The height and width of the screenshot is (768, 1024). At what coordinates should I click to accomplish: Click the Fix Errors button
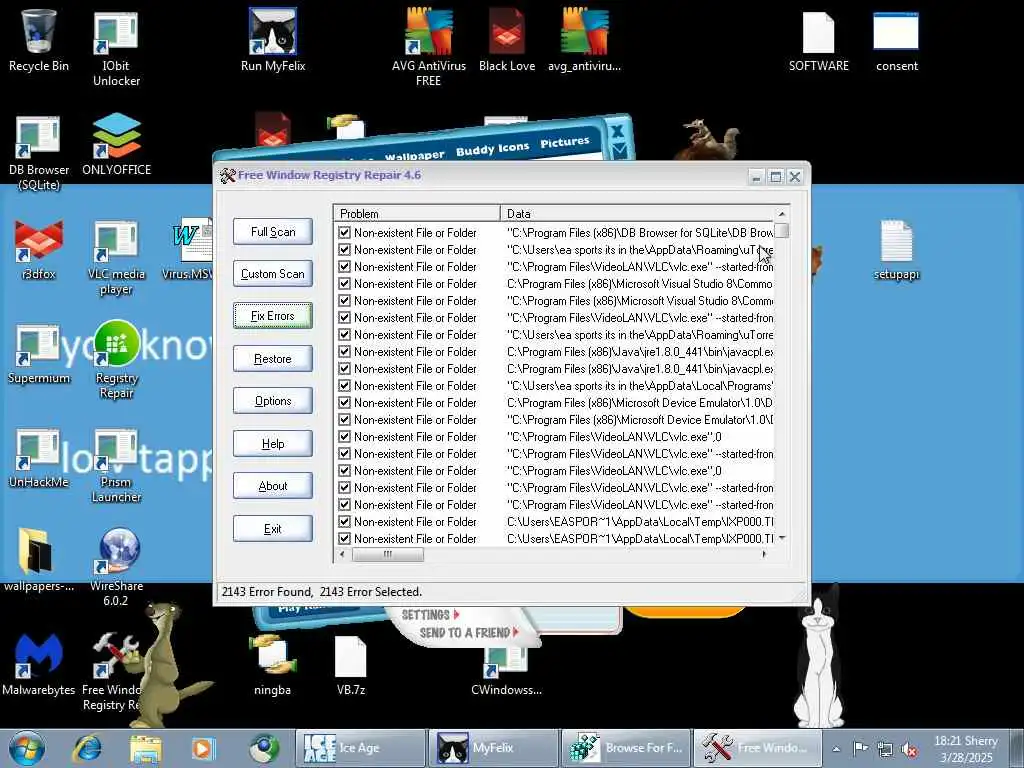[273, 316]
